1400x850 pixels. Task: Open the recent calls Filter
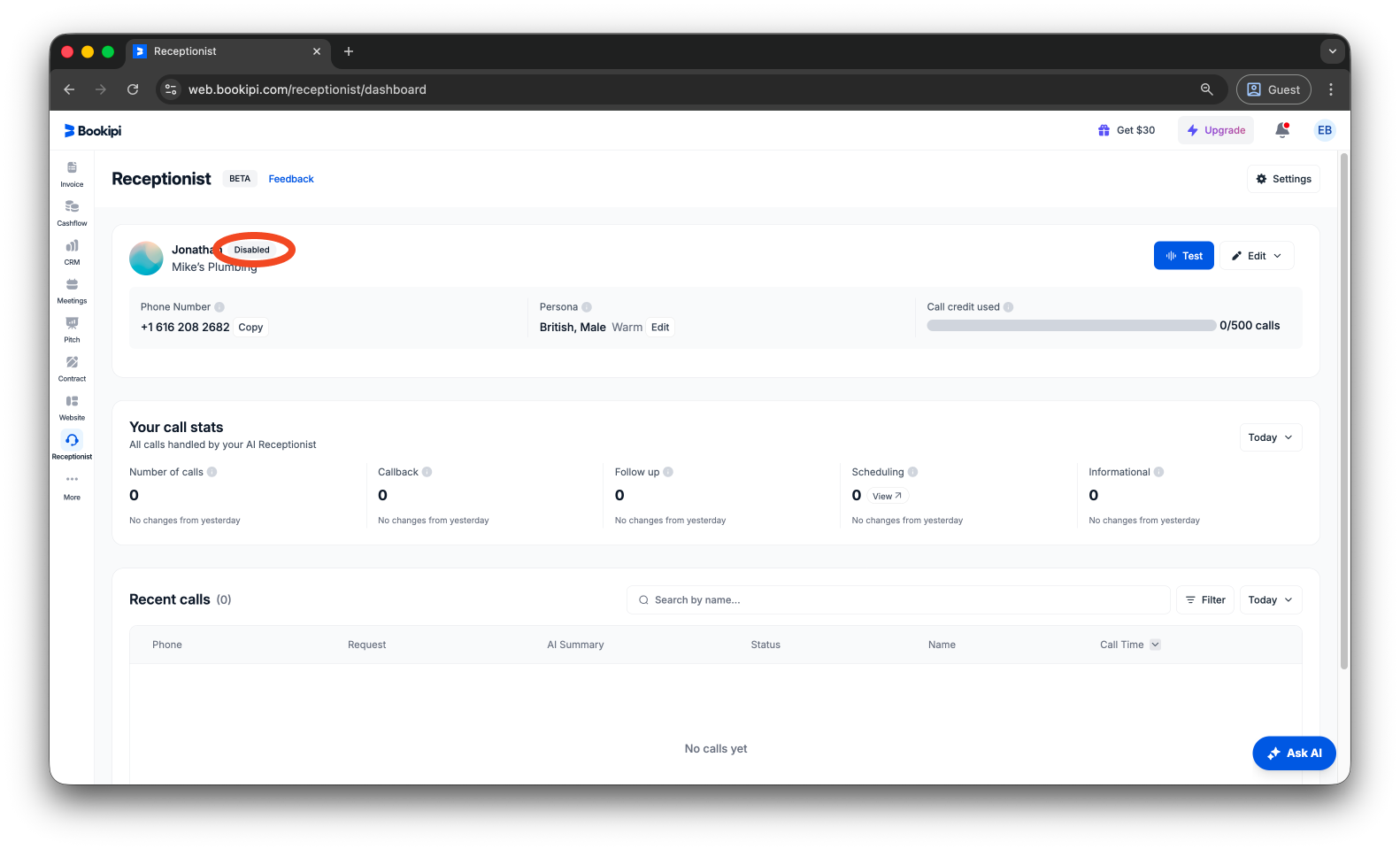[x=1204, y=600]
